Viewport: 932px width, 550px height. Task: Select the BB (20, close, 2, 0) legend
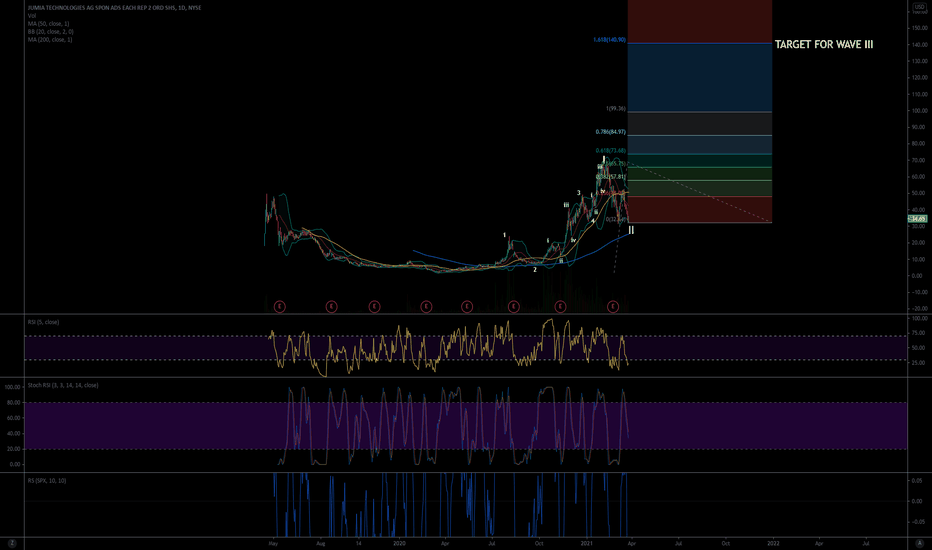[51, 32]
